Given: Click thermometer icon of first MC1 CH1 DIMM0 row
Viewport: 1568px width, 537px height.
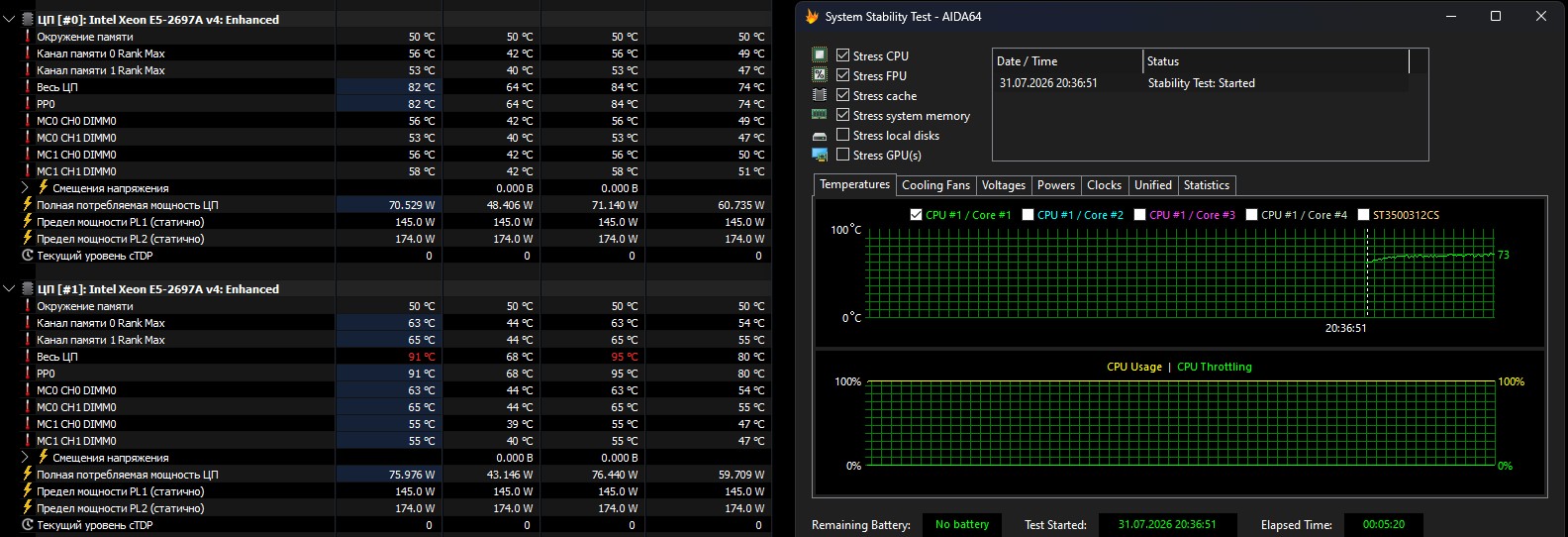Looking at the screenshot, I should pos(28,171).
